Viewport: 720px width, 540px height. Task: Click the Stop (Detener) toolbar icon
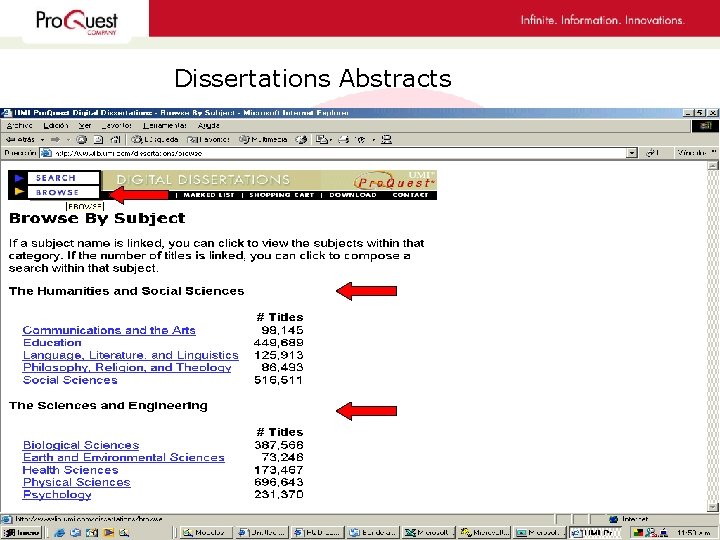point(81,140)
